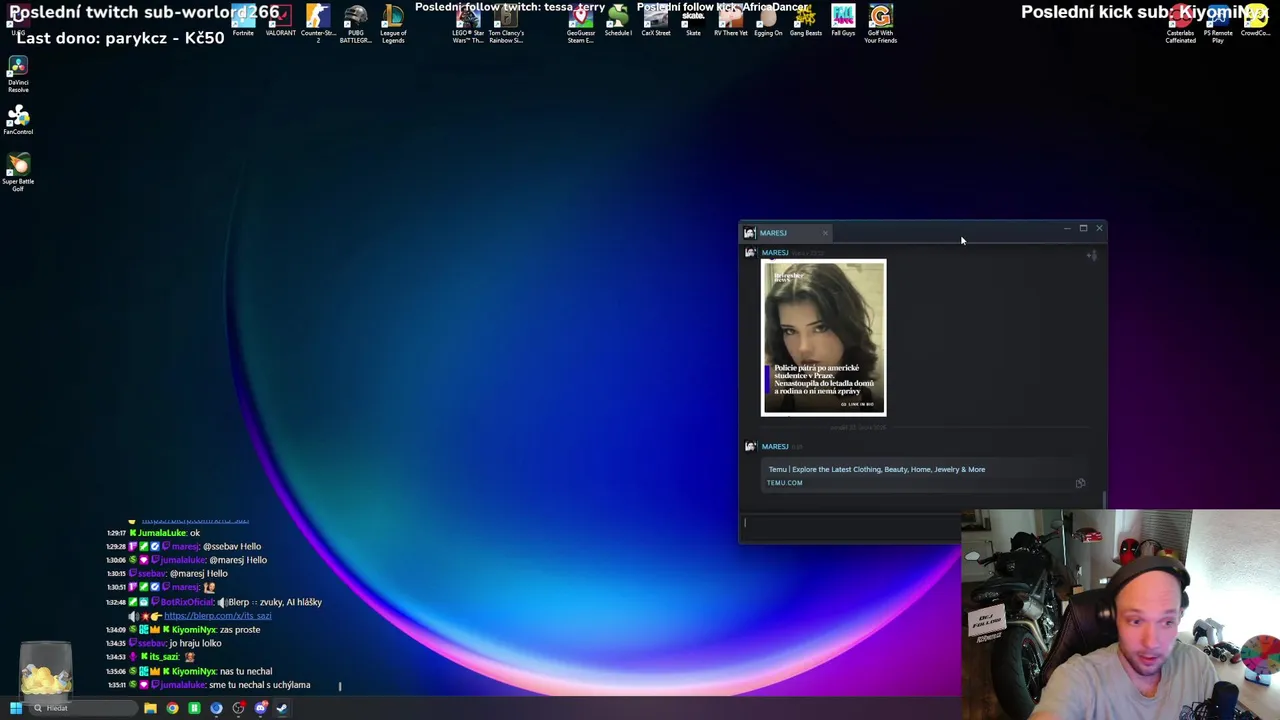Open File Explorer from the taskbar

(x=150, y=708)
